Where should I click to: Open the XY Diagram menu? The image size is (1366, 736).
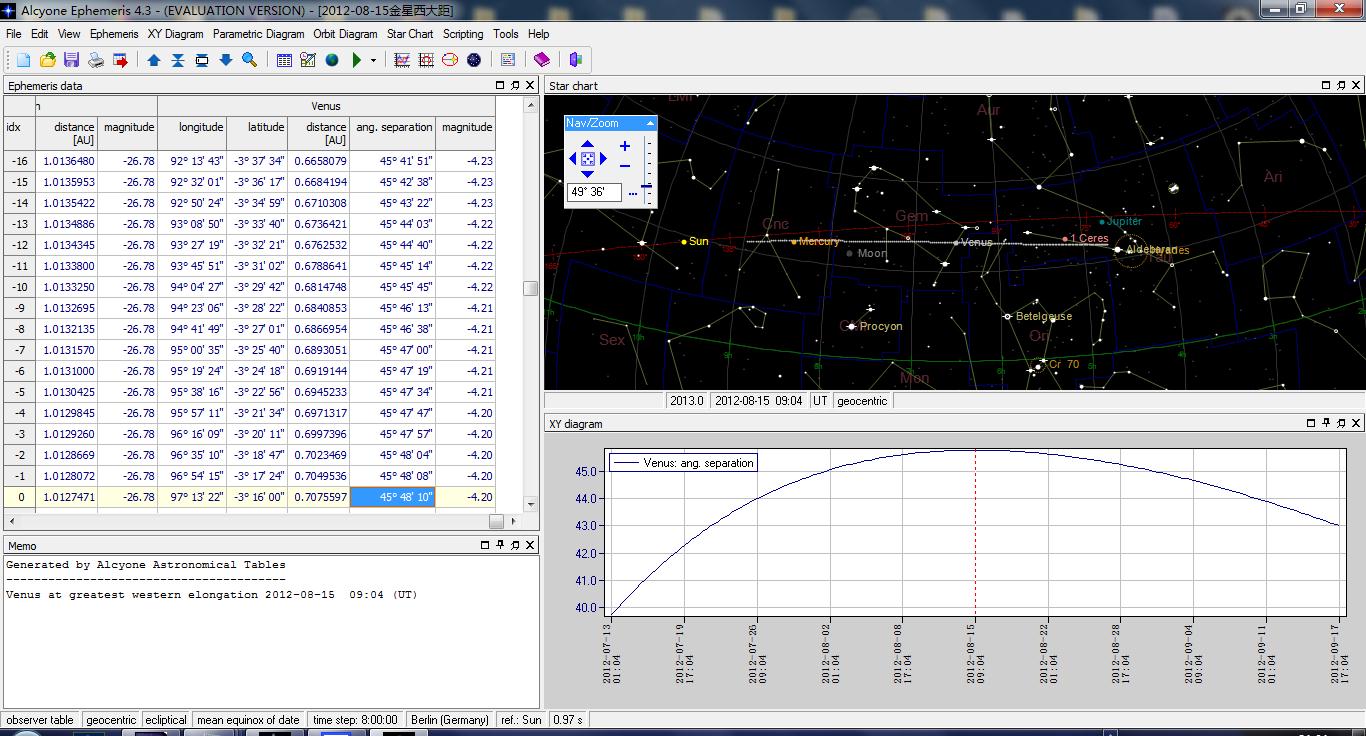pyautogui.click(x=175, y=34)
